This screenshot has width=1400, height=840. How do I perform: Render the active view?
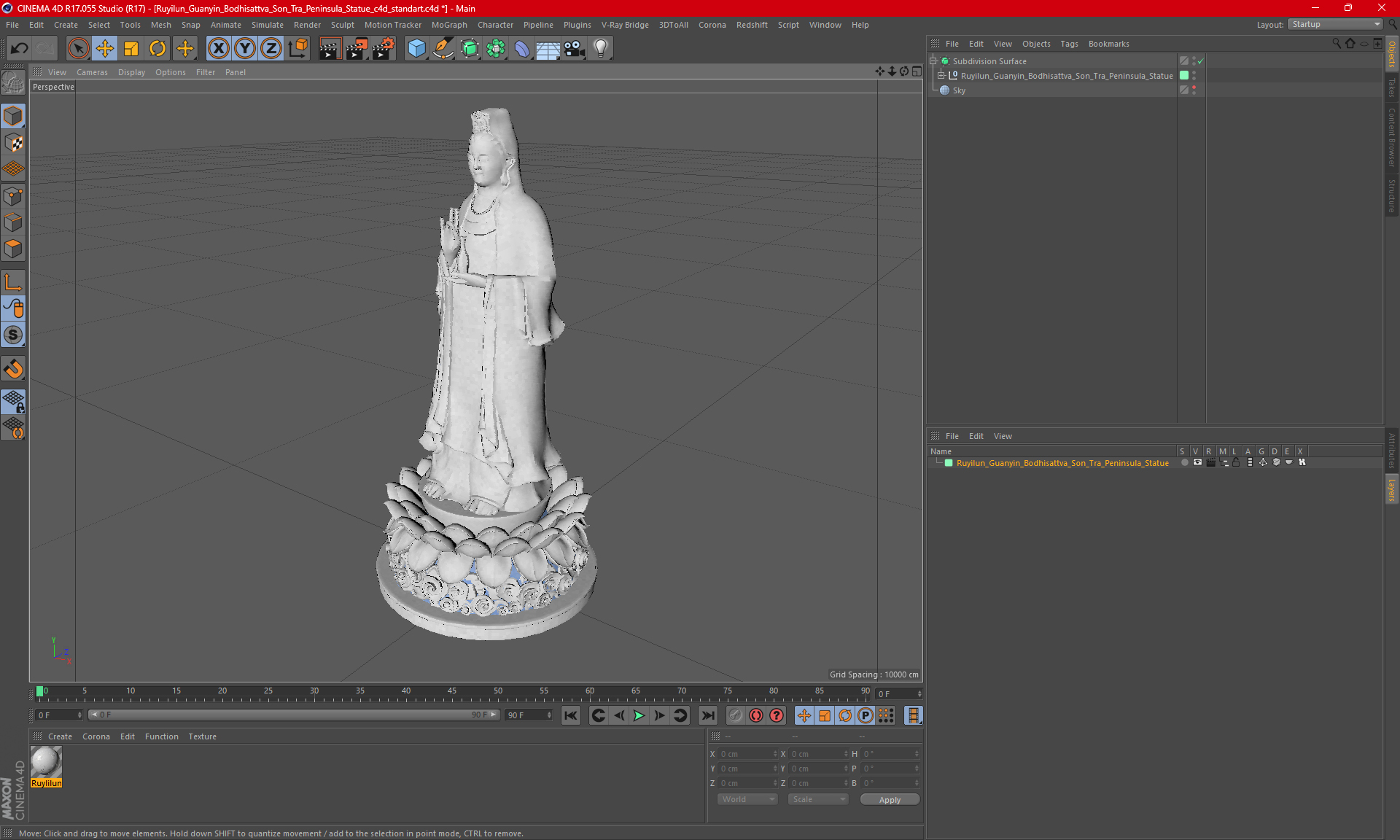[x=330, y=49]
